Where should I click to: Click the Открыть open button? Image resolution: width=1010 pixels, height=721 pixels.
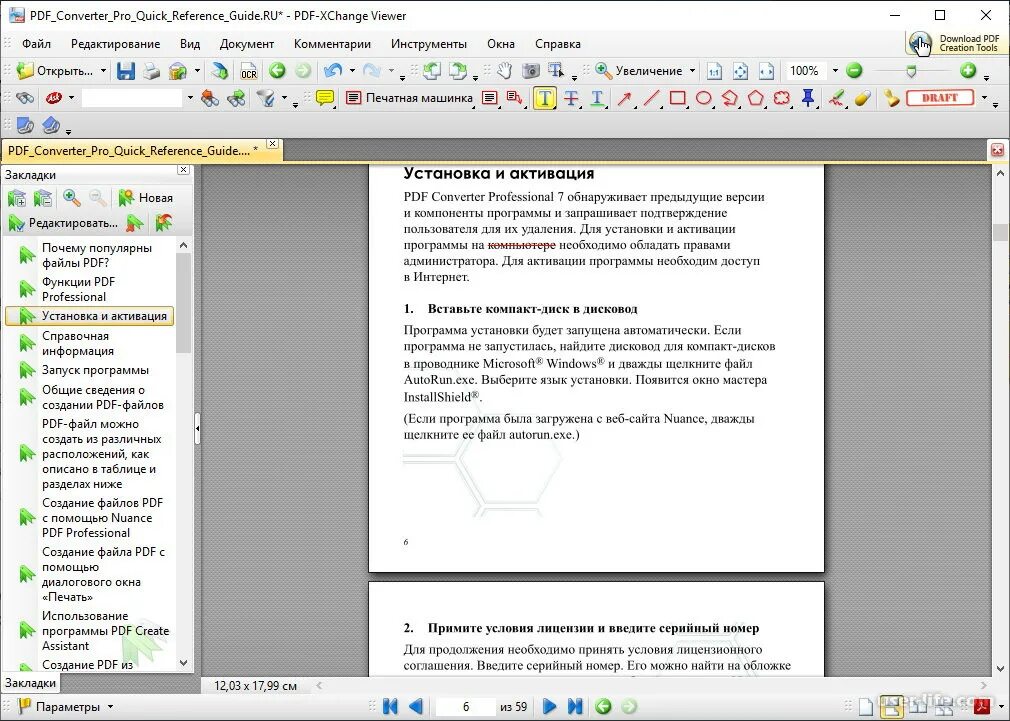(x=55, y=71)
